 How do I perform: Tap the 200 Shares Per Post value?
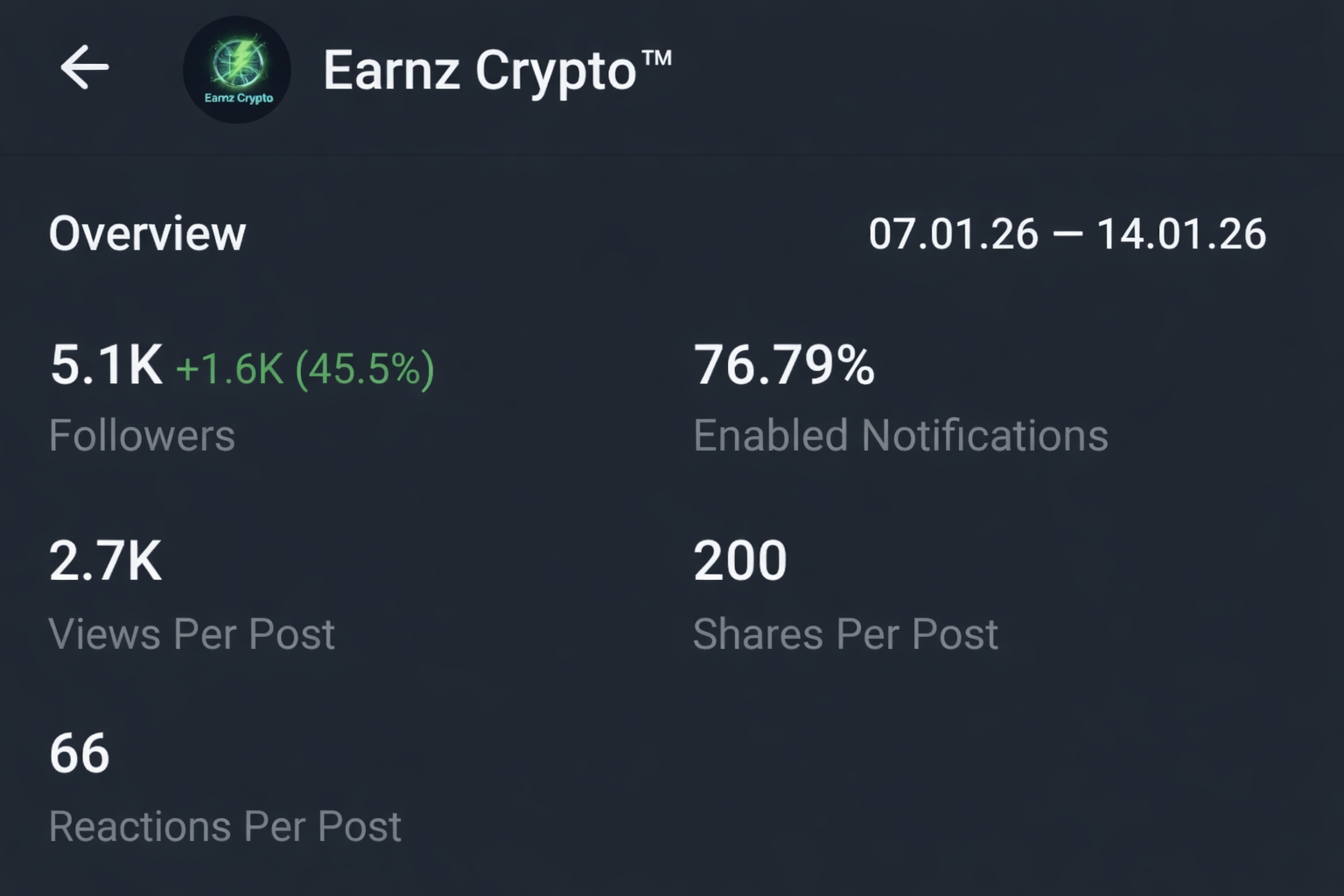739,560
